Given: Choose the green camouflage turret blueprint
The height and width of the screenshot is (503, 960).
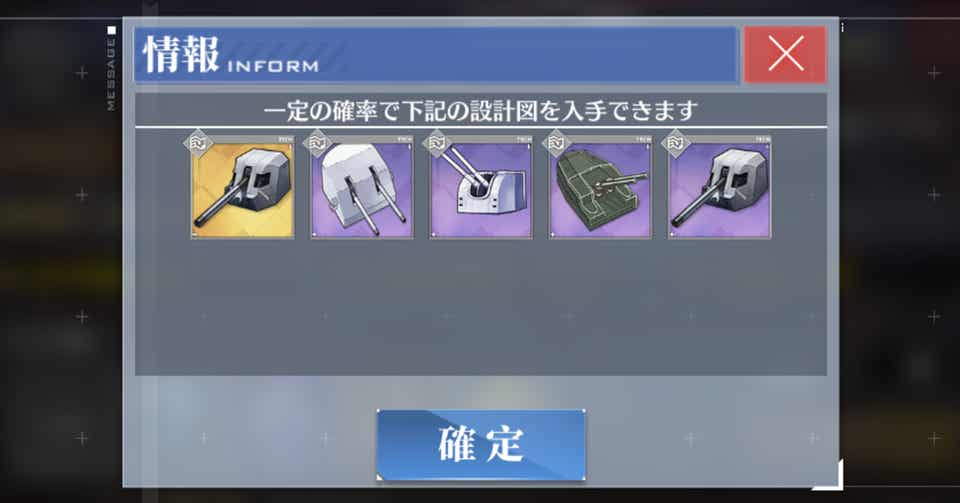Looking at the screenshot, I should tap(601, 187).
